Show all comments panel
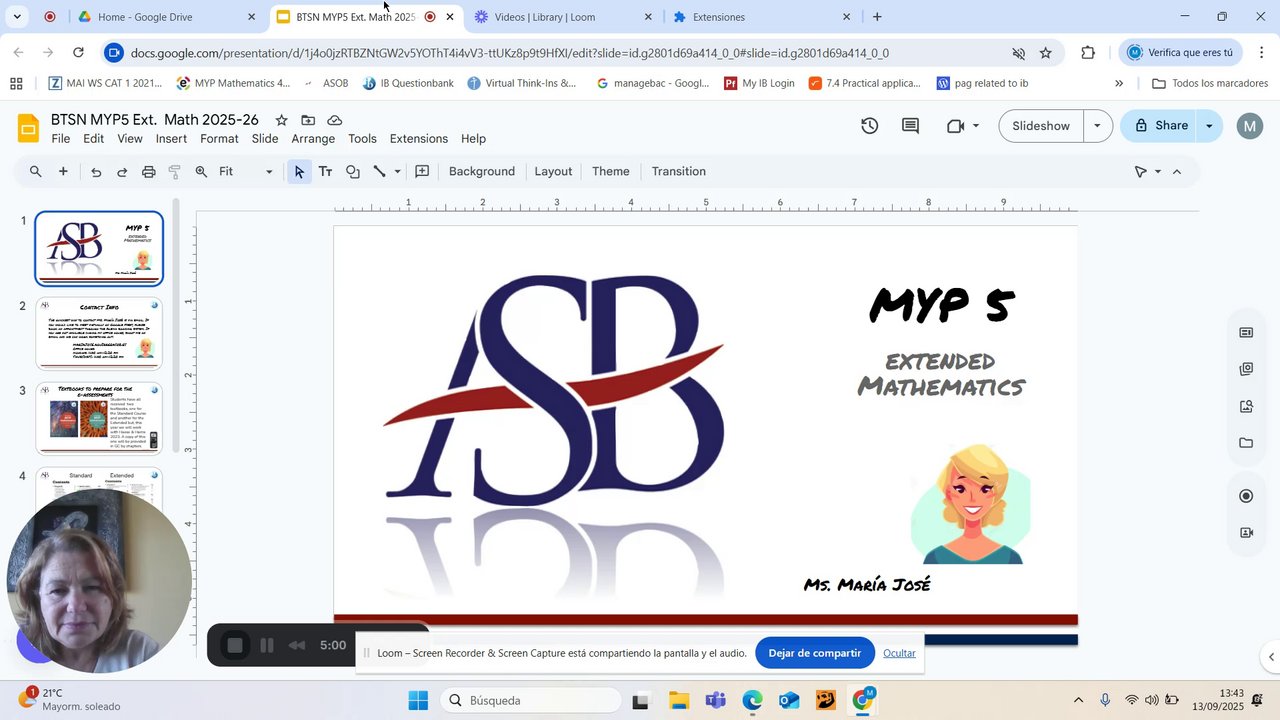Viewport: 1280px width, 720px height. tap(910, 126)
